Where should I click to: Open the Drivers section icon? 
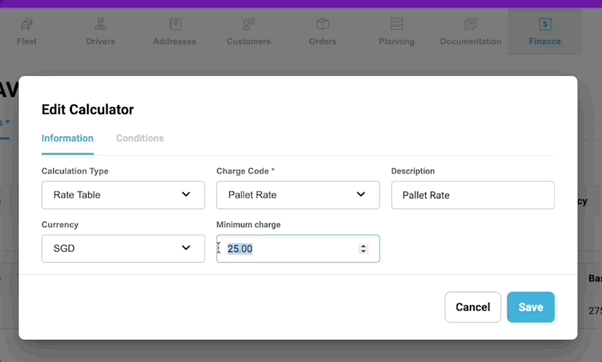pos(101,24)
